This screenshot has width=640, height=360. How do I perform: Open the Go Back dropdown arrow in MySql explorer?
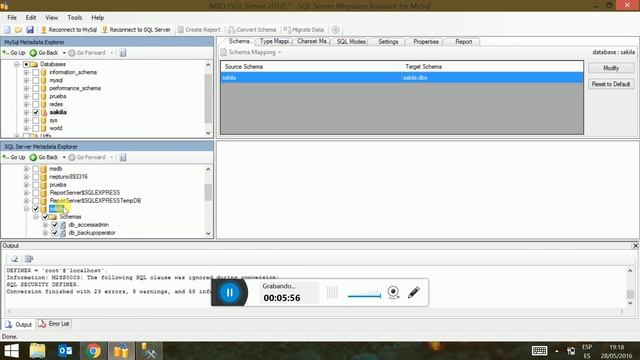coord(64,53)
